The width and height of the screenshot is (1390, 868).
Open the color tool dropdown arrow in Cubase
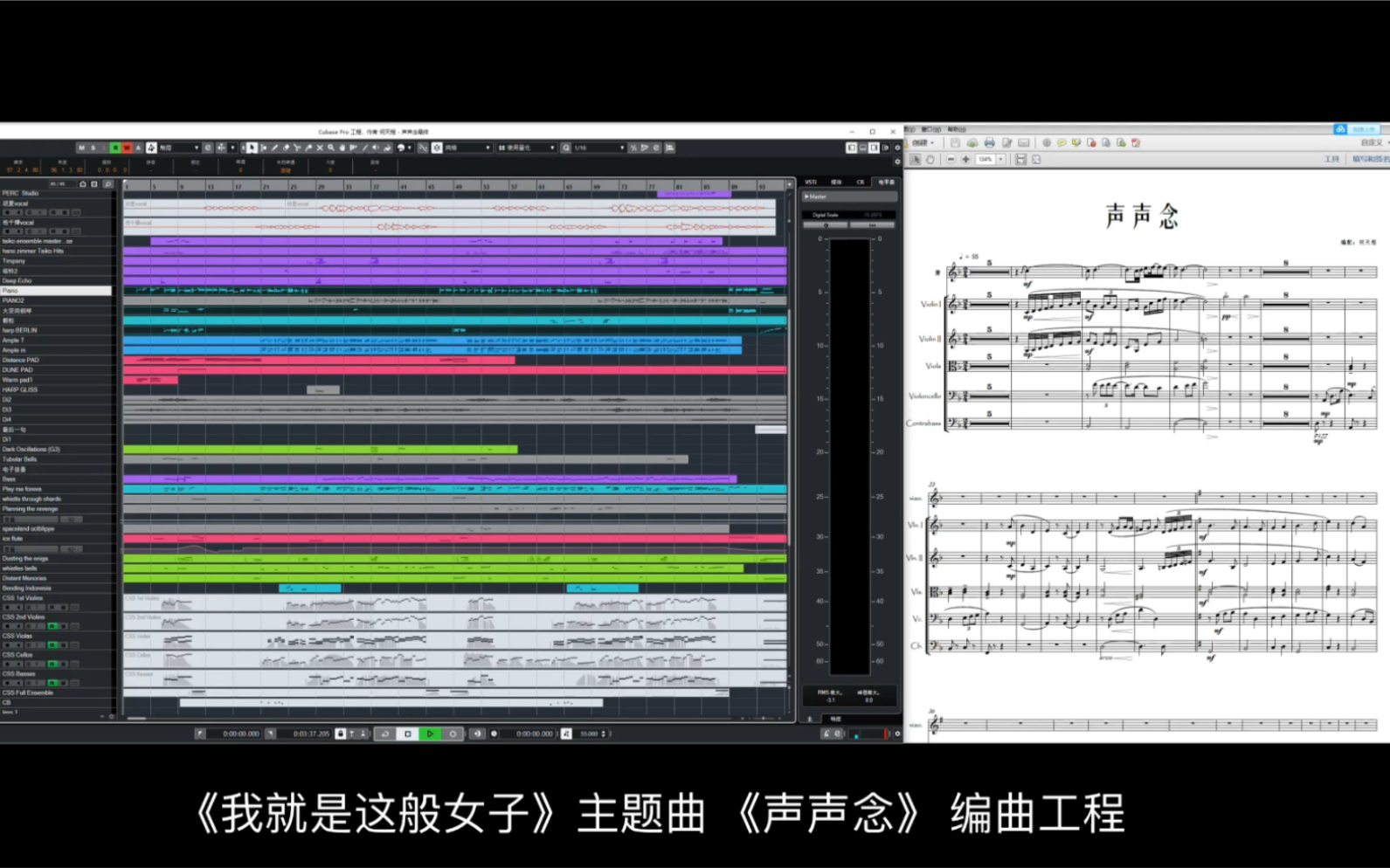point(410,148)
